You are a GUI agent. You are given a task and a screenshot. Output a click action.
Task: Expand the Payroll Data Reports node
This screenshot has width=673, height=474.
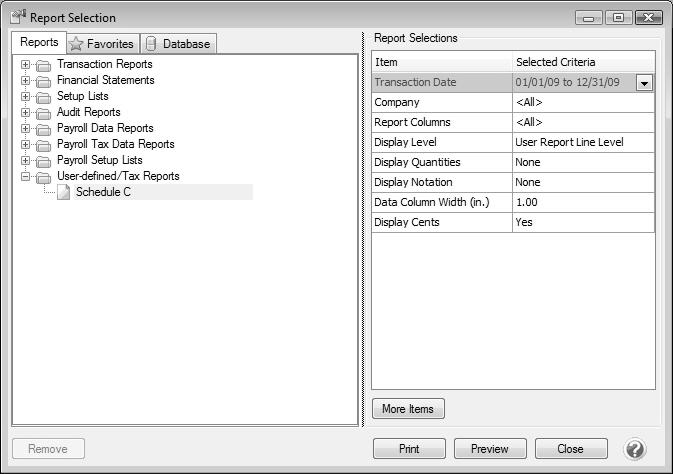point(25,129)
